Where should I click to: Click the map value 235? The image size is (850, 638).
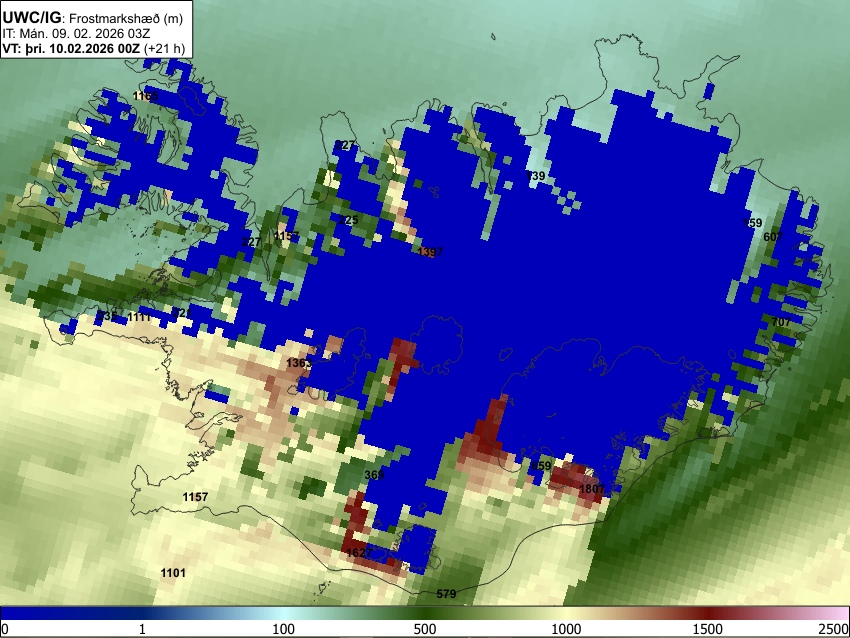pyautogui.click(x=108, y=315)
